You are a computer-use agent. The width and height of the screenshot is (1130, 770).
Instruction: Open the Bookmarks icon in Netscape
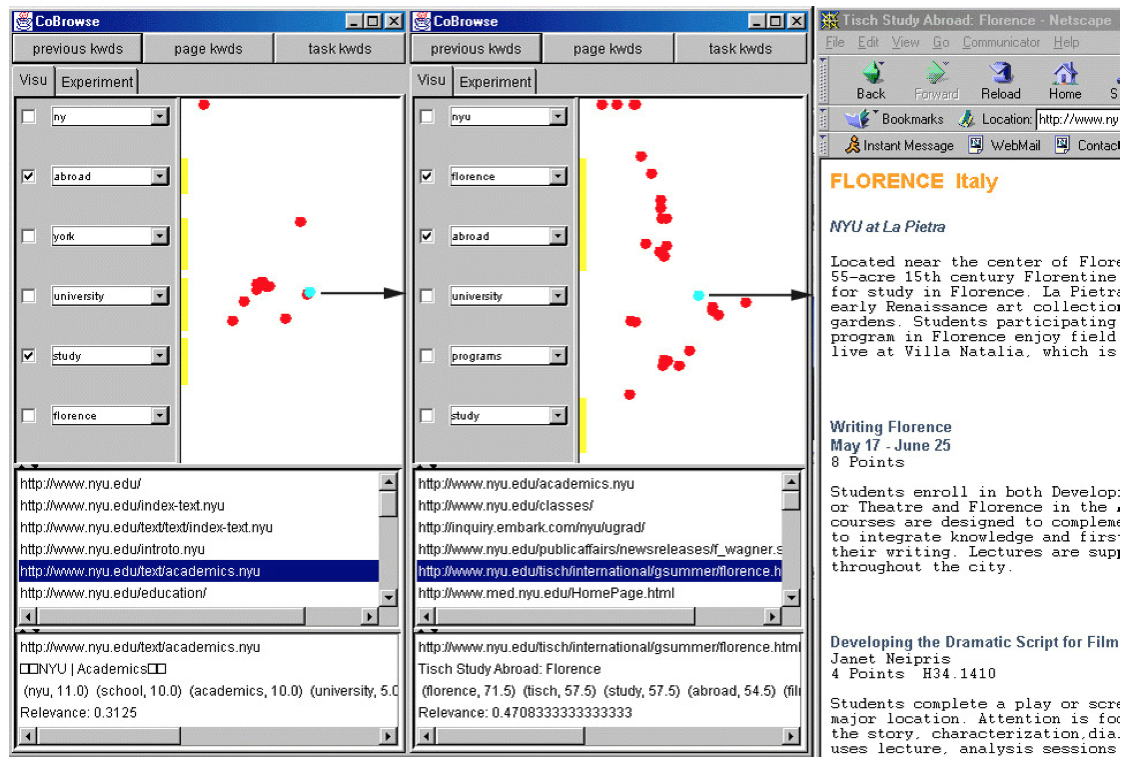(860, 119)
